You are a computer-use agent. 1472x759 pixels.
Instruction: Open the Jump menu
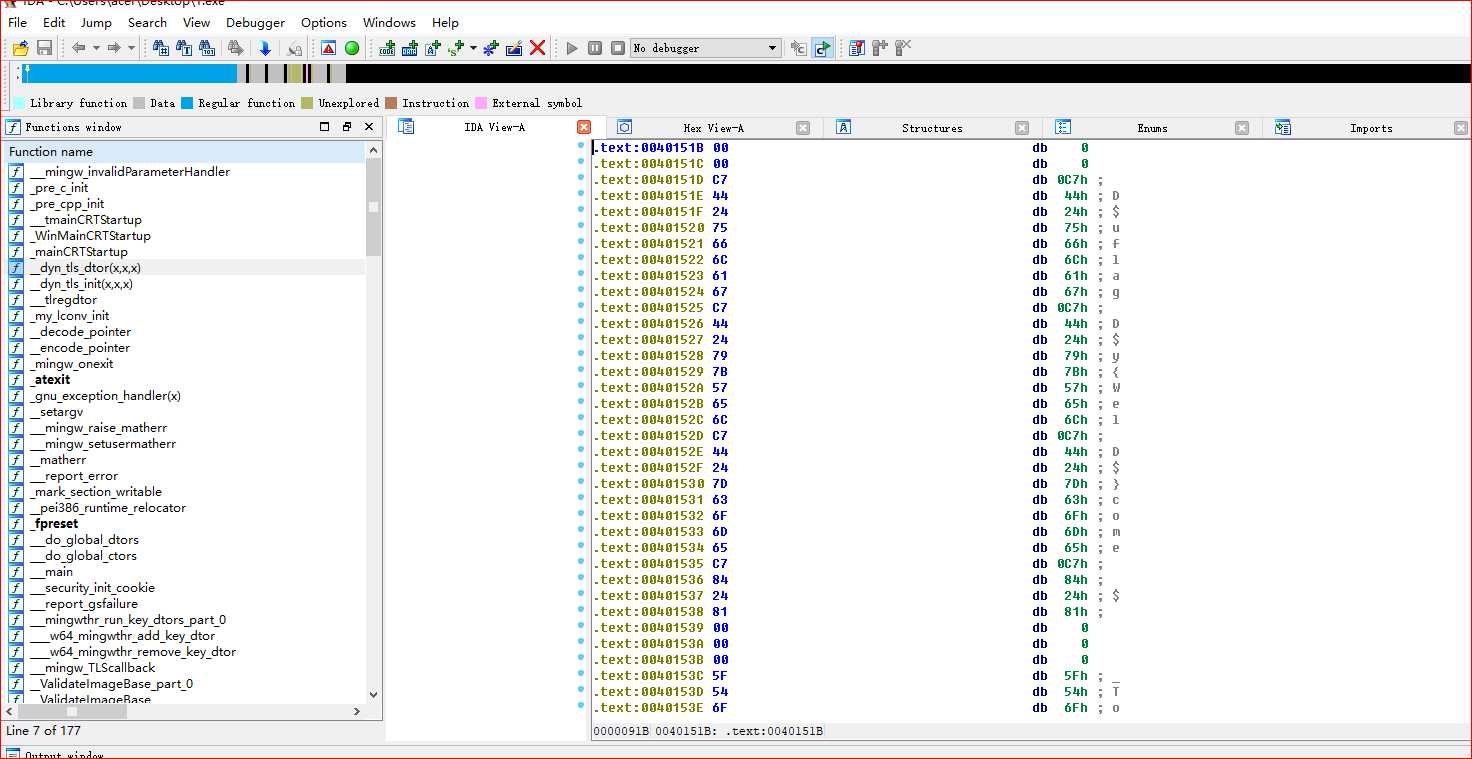(96, 22)
